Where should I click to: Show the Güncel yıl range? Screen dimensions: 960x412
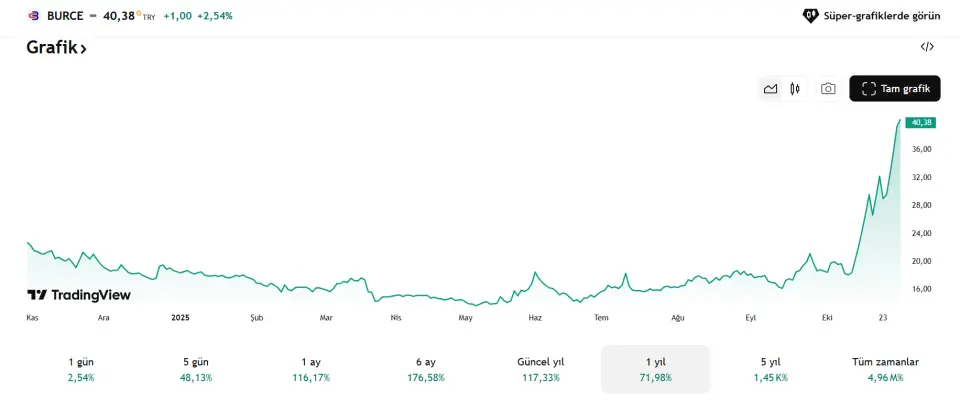point(540,369)
